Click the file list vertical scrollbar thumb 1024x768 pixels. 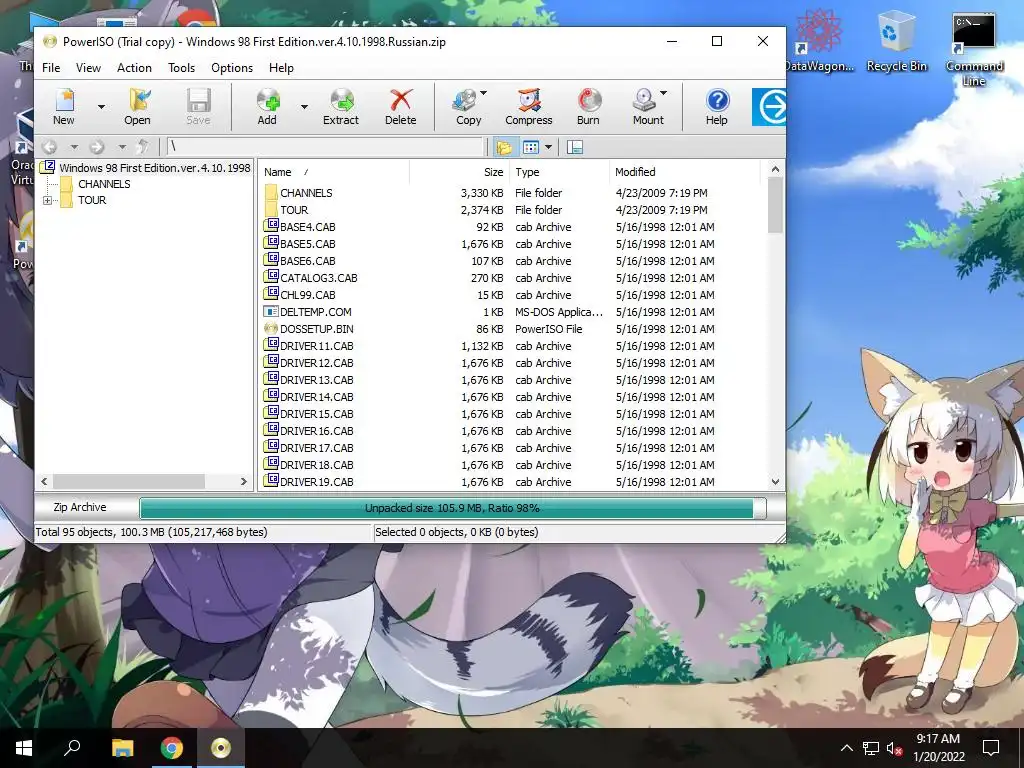click(x=775, y=205)
